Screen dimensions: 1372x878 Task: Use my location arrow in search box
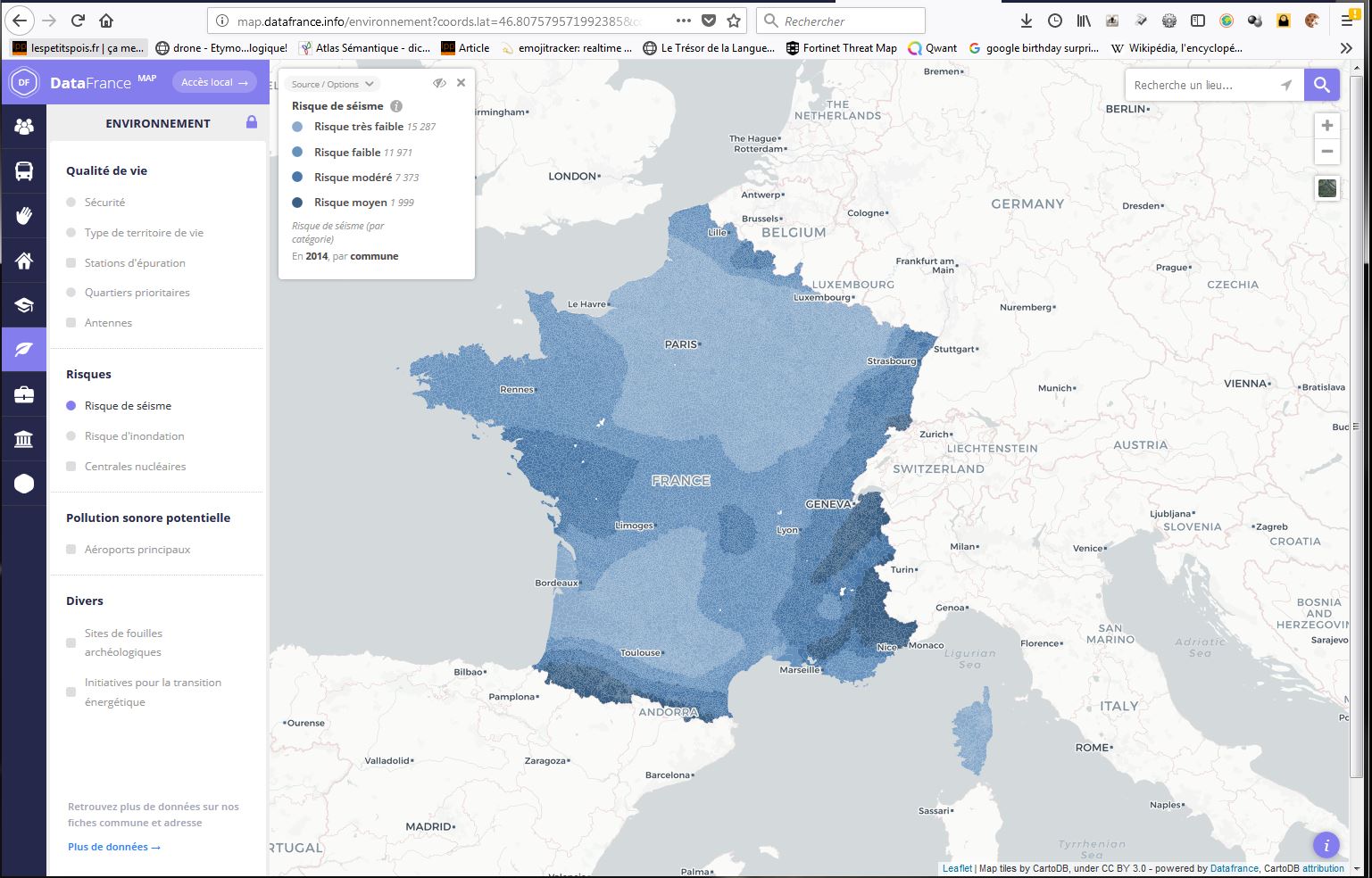click(x=1285, y=85)
